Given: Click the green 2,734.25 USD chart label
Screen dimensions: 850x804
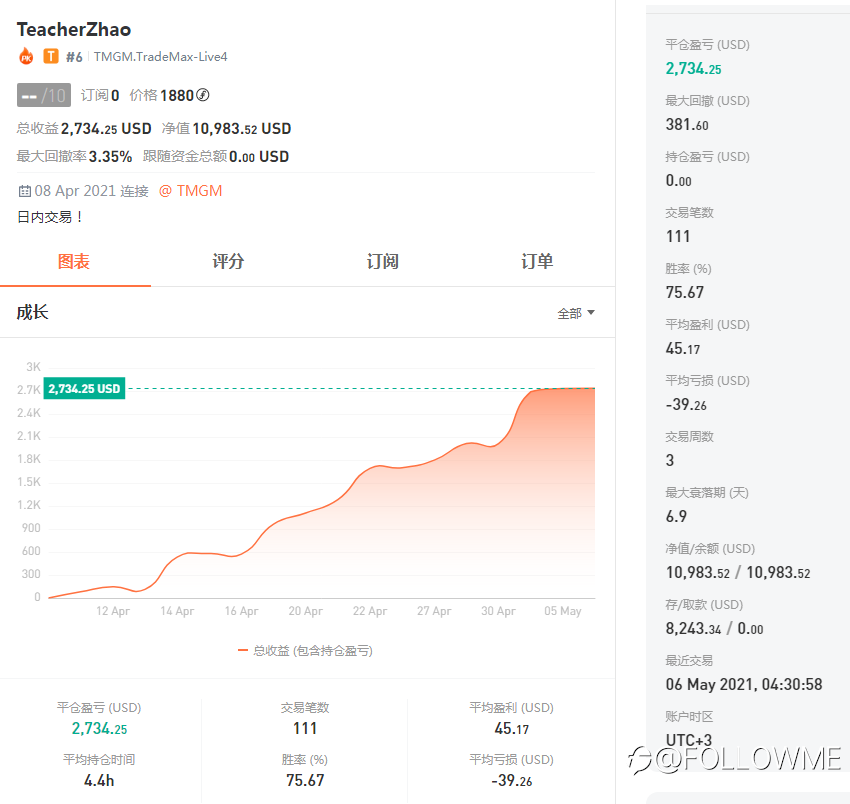Looking at the screenshot, I should tap(84, 388).
